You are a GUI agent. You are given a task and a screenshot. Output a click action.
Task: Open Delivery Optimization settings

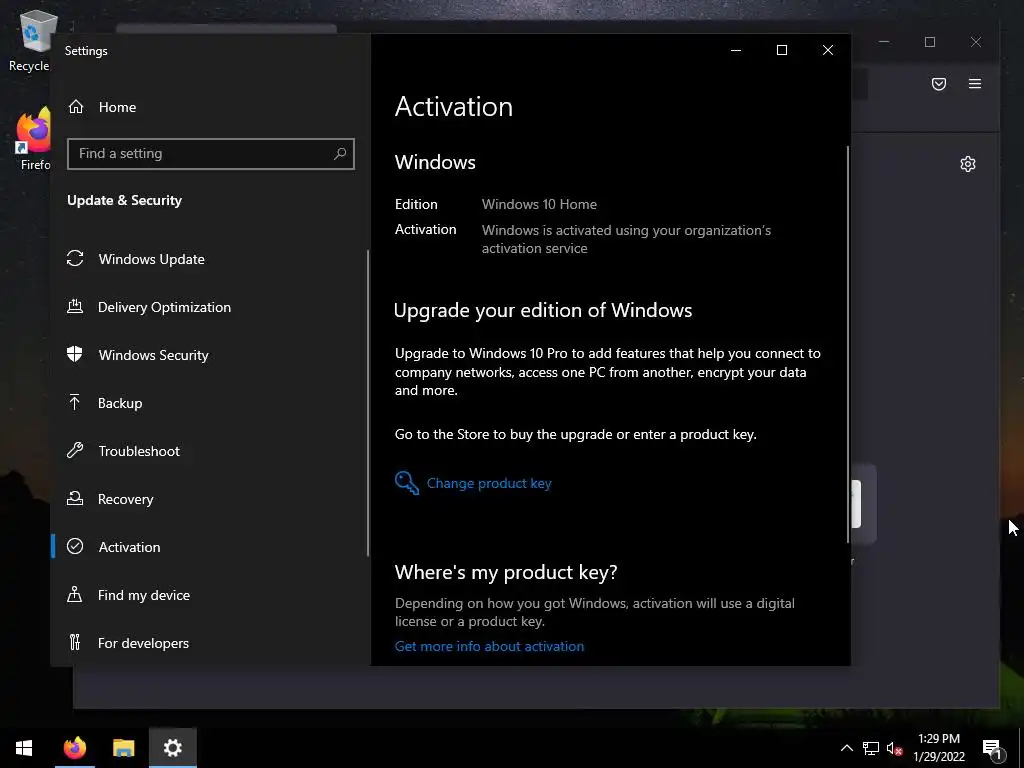click(x=209, y=307)
